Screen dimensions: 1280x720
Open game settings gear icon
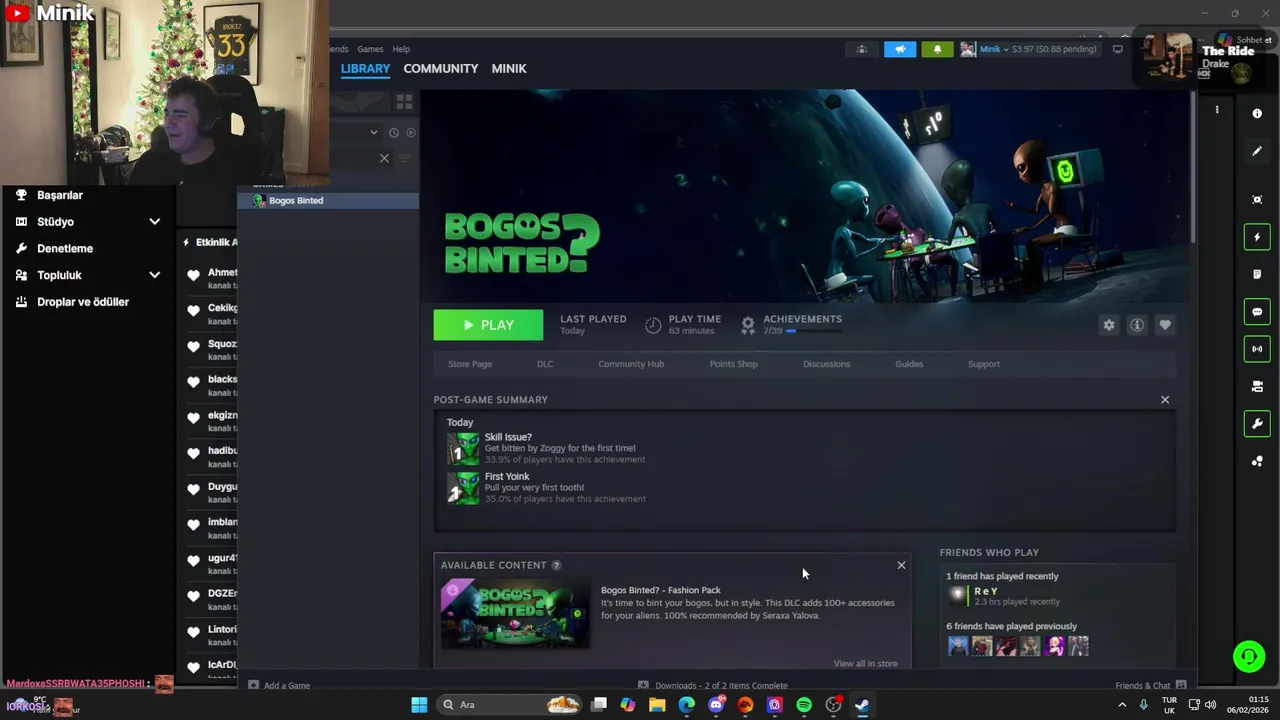[x=1109, y=325]
